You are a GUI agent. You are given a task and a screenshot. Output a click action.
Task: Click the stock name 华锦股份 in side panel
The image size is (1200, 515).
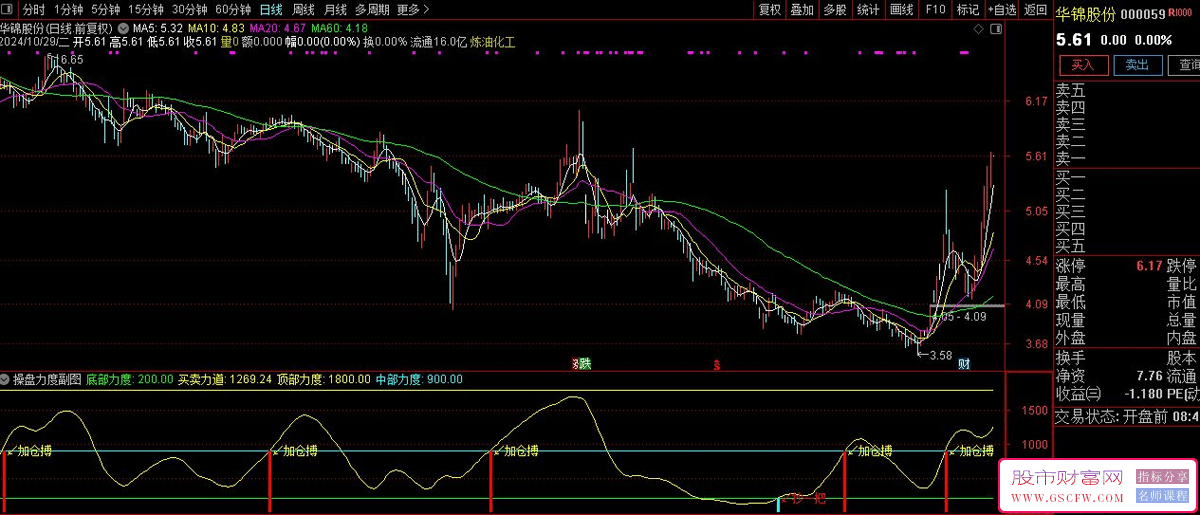point(1084,13)
